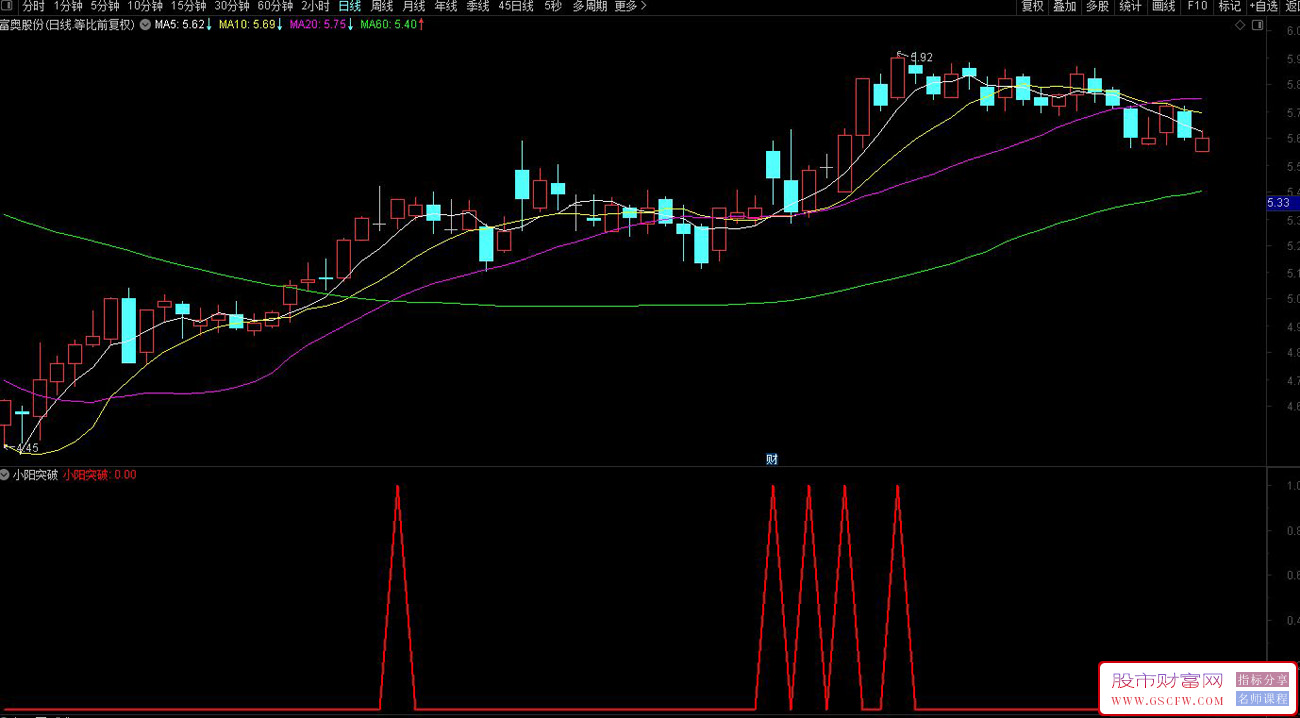
Task: Open the 股市财富网 website link
Action: [1167, 686]
